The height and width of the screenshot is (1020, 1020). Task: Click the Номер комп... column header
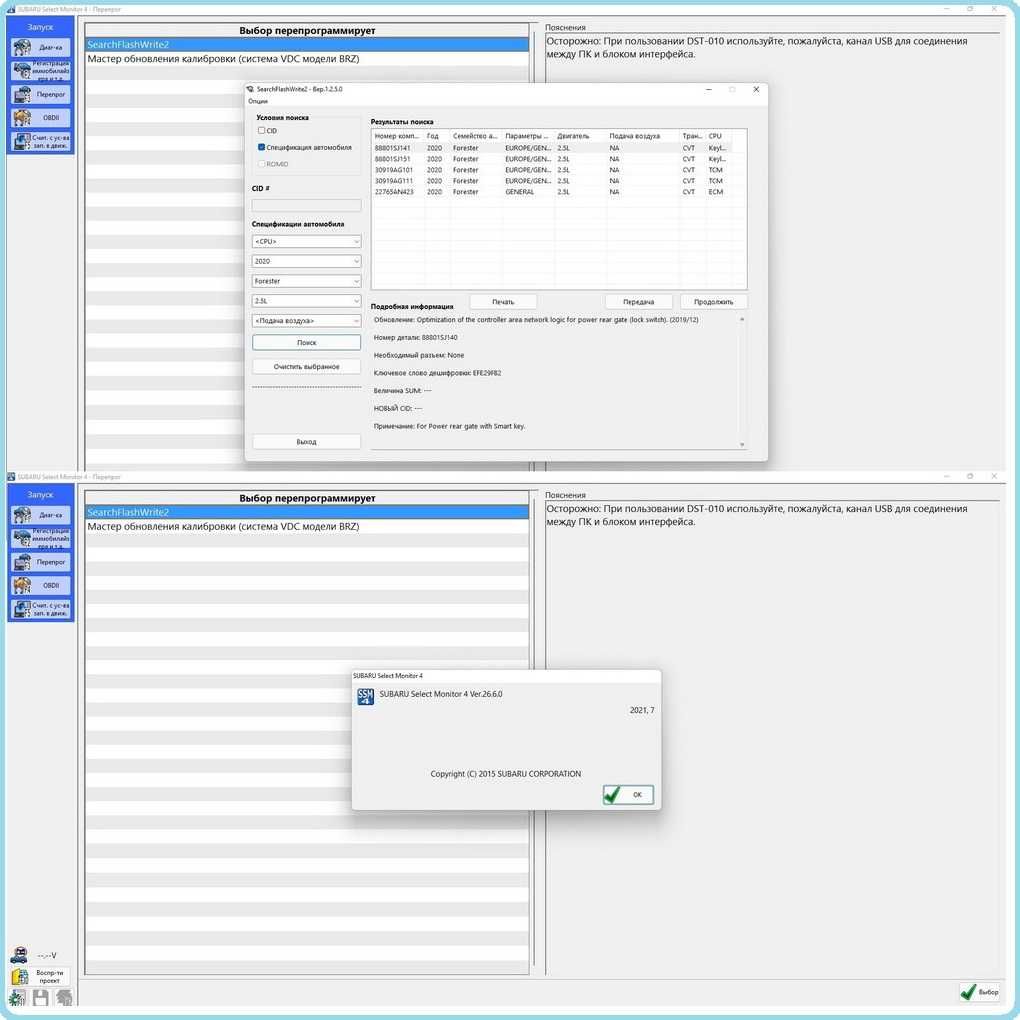click(x=398, y=136)
